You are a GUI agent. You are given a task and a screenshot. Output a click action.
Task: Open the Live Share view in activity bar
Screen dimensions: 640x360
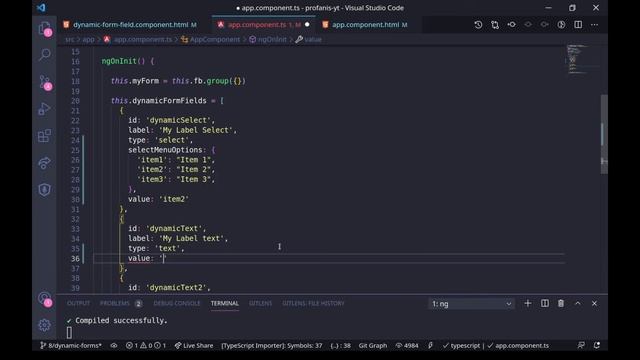pyautogui.click(x=44, y=163)
